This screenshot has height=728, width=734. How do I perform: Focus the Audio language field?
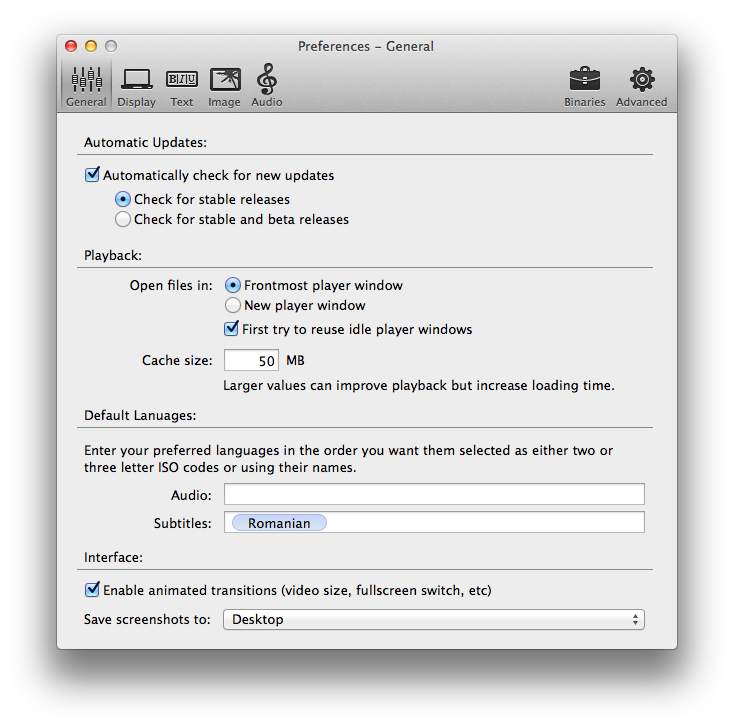tap(433, 495)
